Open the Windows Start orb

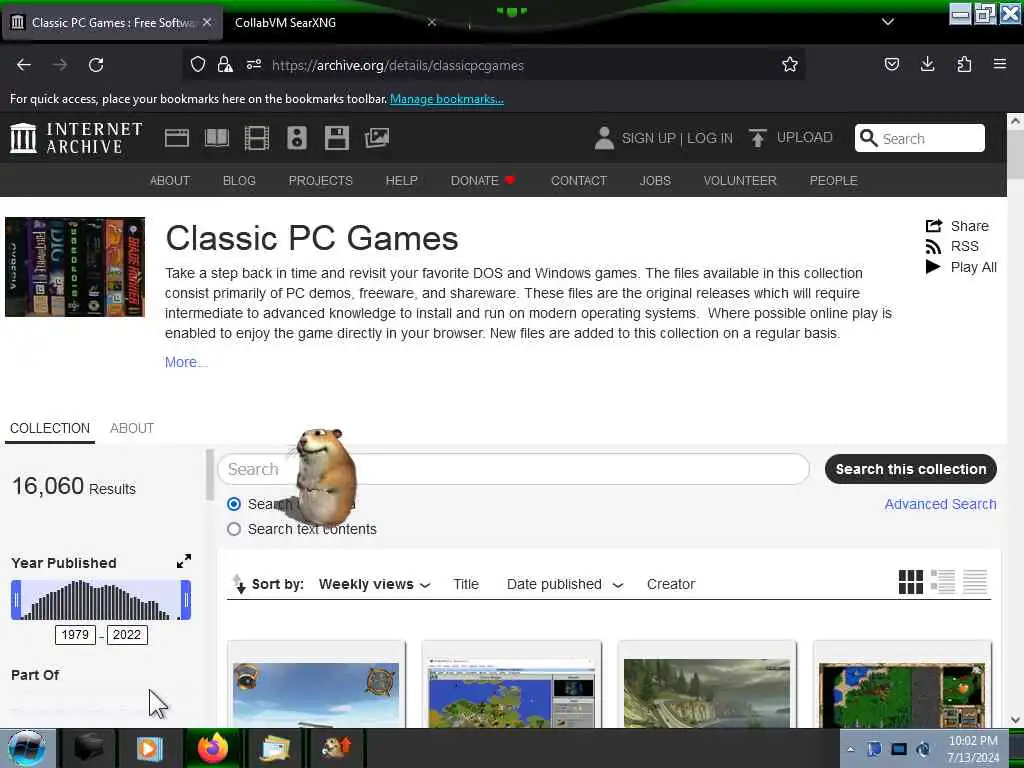(26, 748)
